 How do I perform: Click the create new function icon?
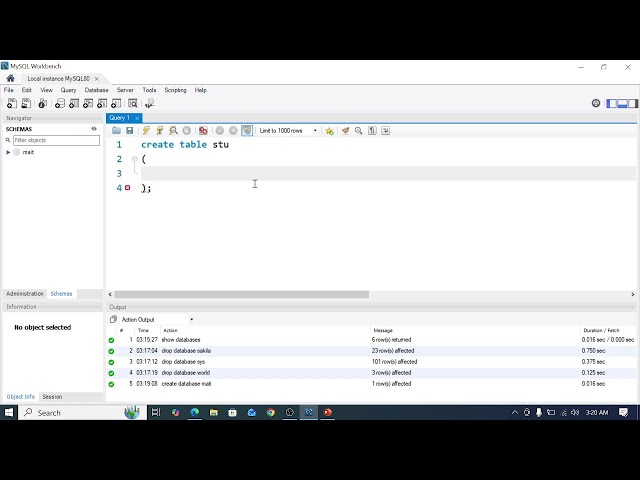point(116,104)
